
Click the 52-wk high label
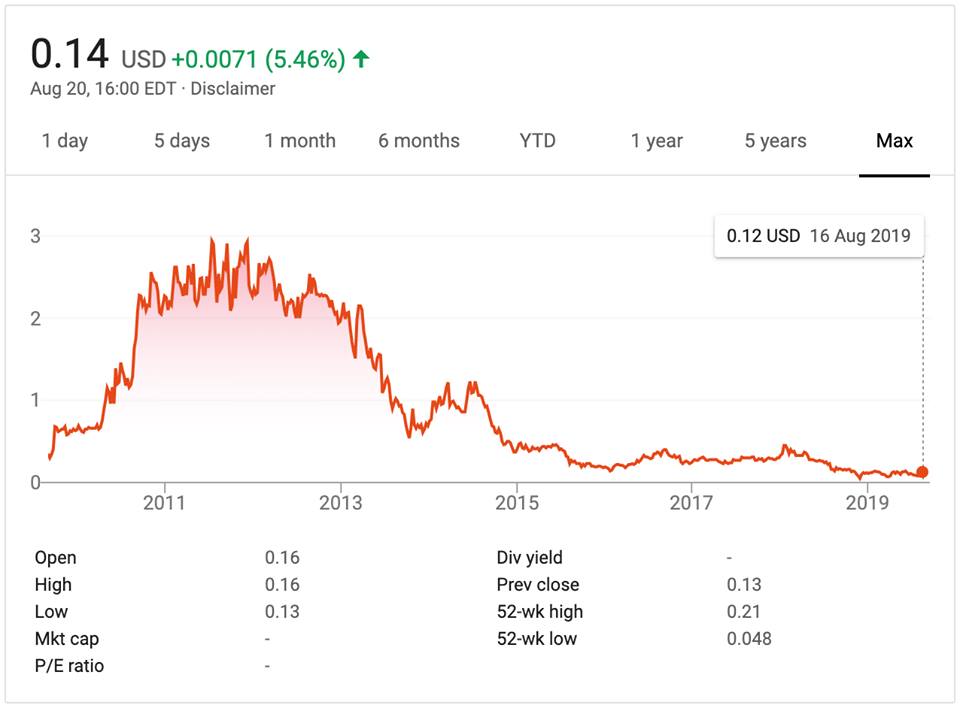539,611
